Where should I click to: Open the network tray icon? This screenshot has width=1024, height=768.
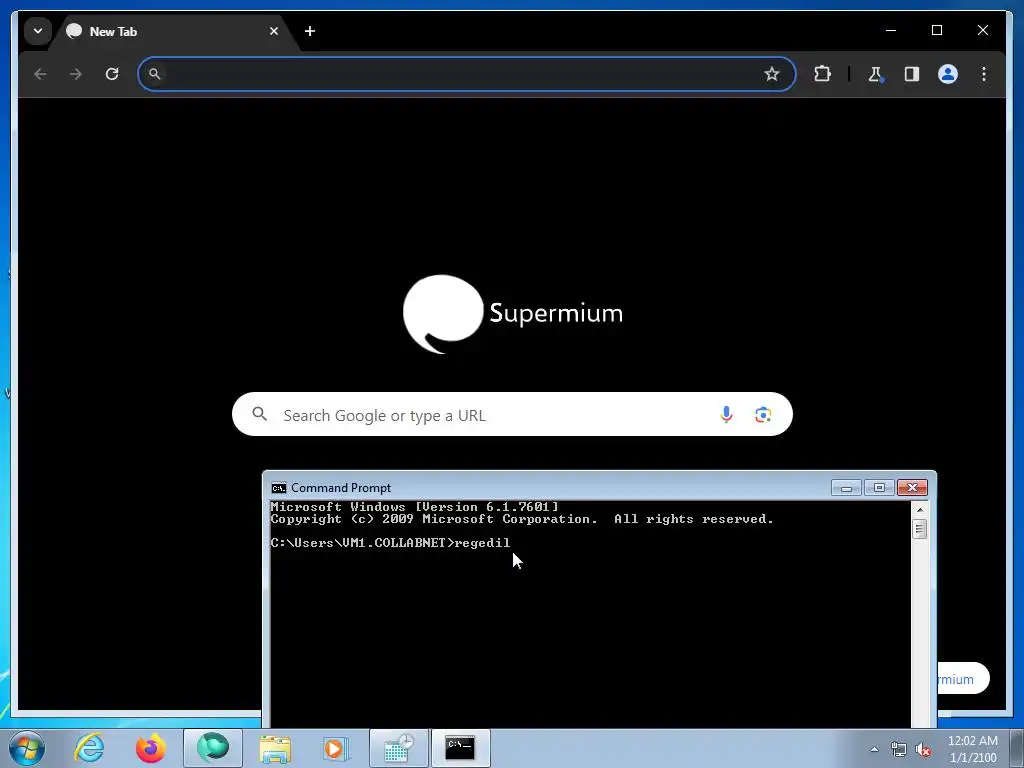(x=899, y=749)
